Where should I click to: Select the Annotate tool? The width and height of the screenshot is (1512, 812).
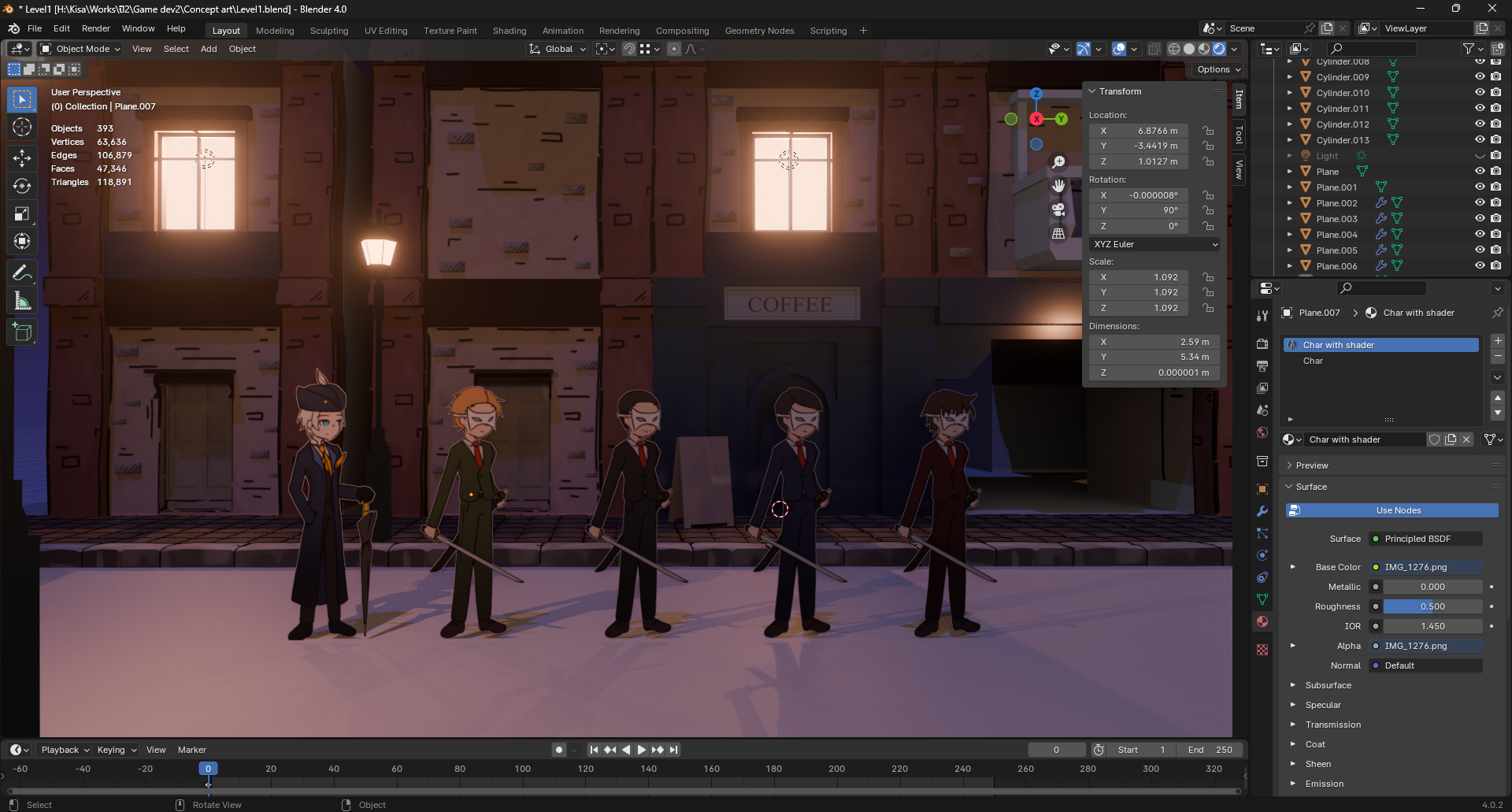(x=22, y=273)
